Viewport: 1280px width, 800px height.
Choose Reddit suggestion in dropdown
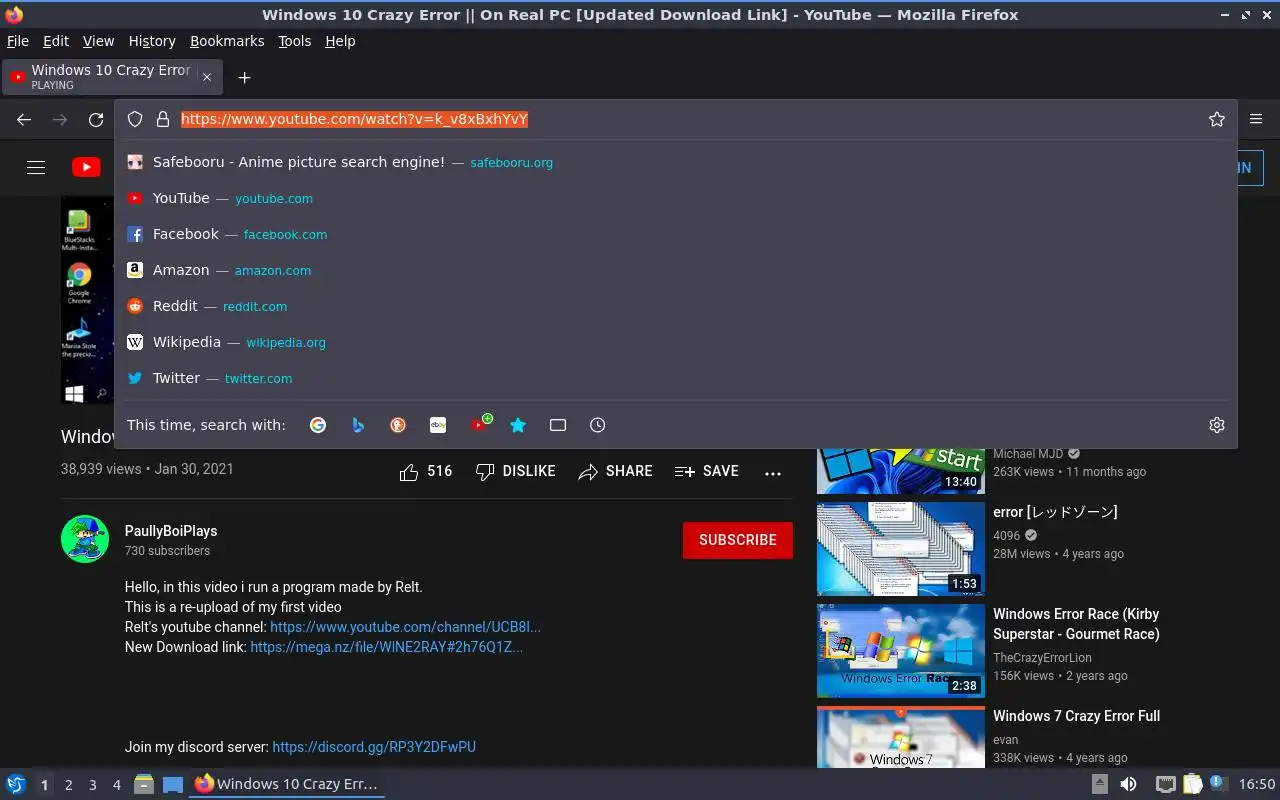point(676,306)
